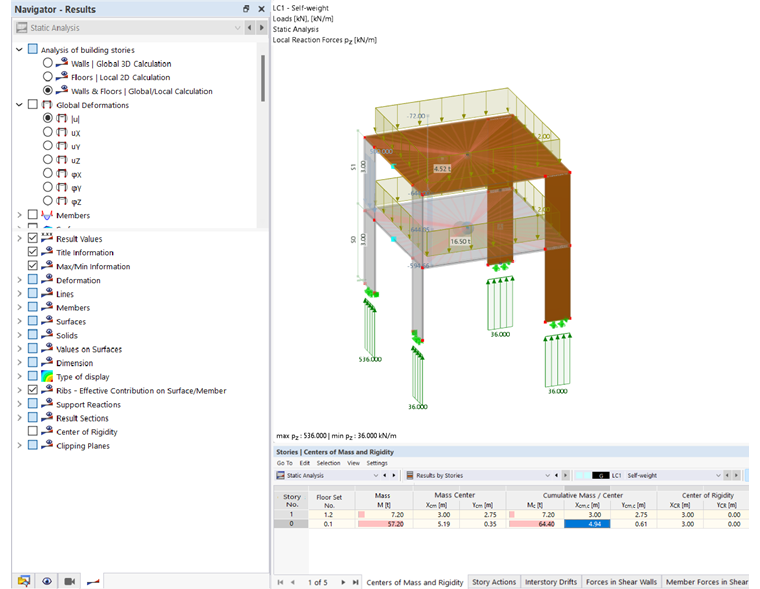The width and height of the screenshot is (760, 589).
Task: Open the Results by Stories dropdown
Action: pyautogui.click(x=547, y=476)
